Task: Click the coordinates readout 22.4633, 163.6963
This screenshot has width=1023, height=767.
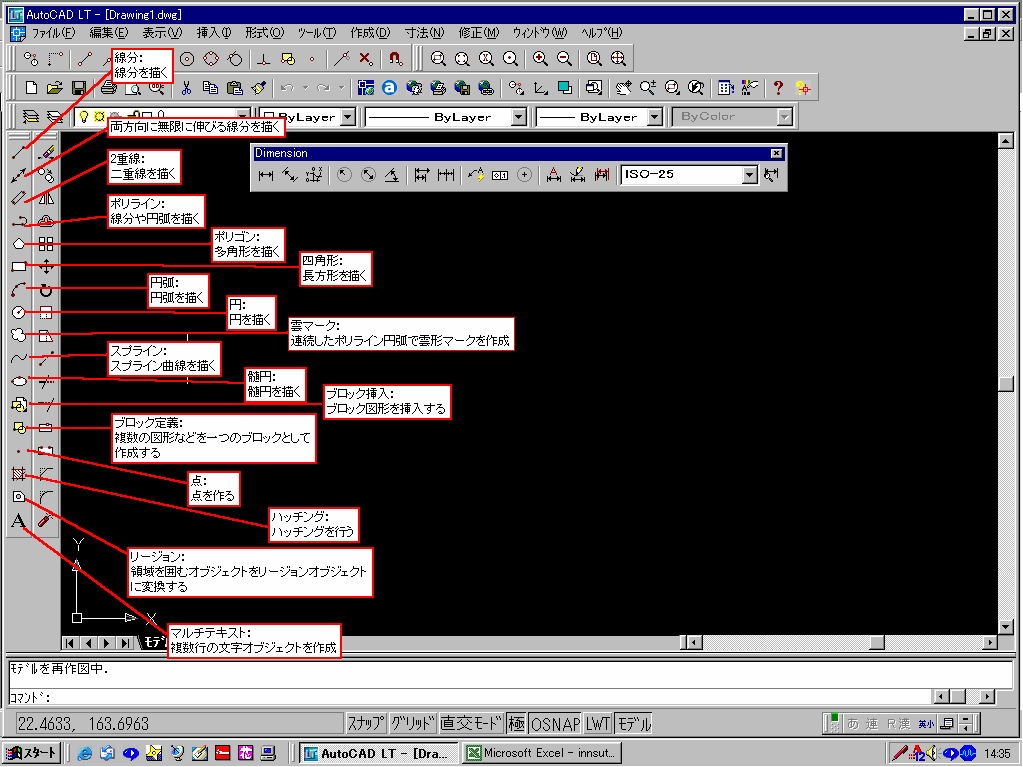Action: tap(83, 723)
